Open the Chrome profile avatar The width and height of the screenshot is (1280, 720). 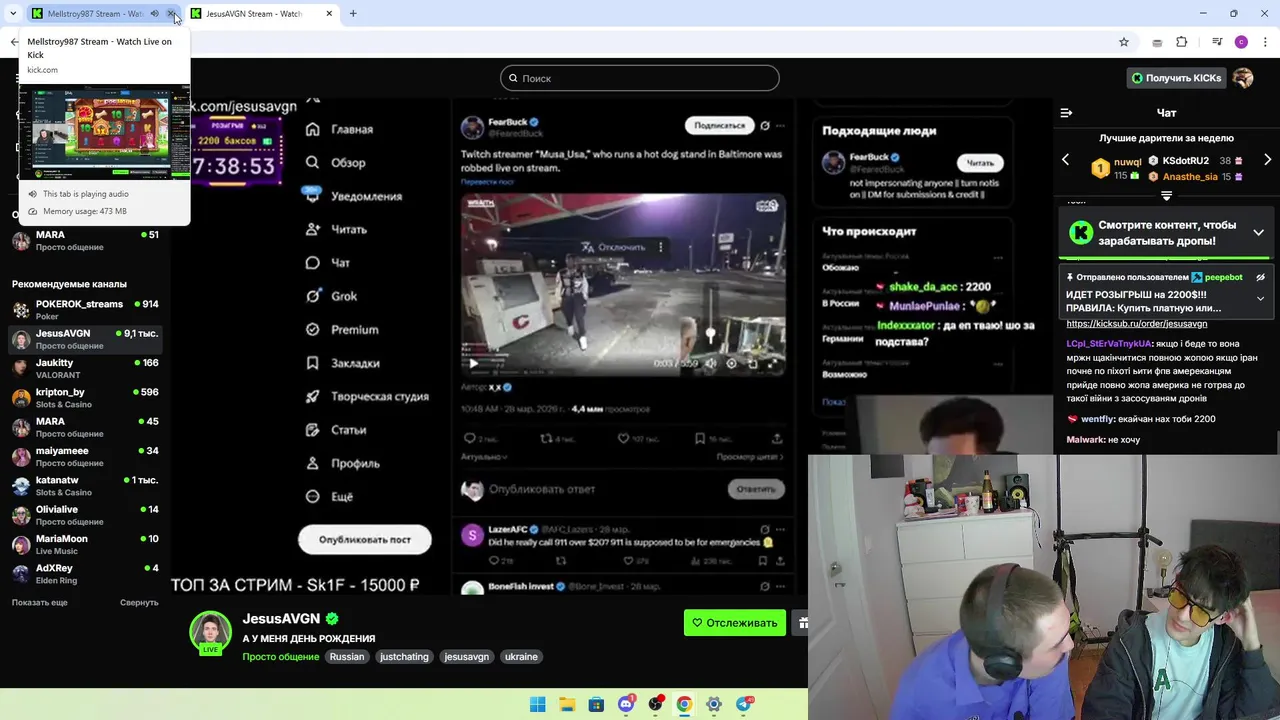(1241, 42)
